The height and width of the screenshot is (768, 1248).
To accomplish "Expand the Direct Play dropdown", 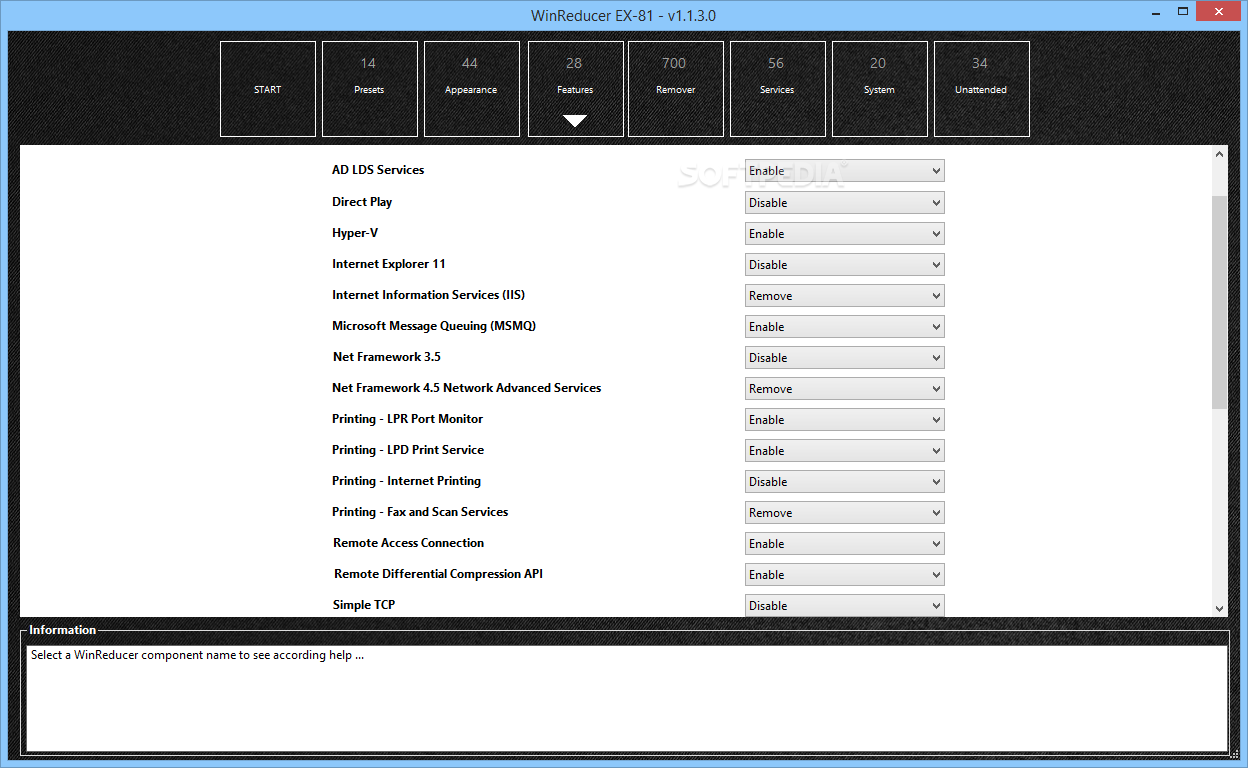I will click(845, 203).
